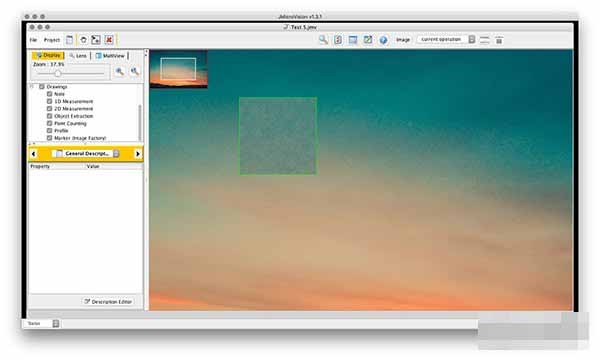Image resolution: width=600 pixels, height=360 pixels.
Task: Collapse the left panel via the divider arrows
Action: coord(146,54)
